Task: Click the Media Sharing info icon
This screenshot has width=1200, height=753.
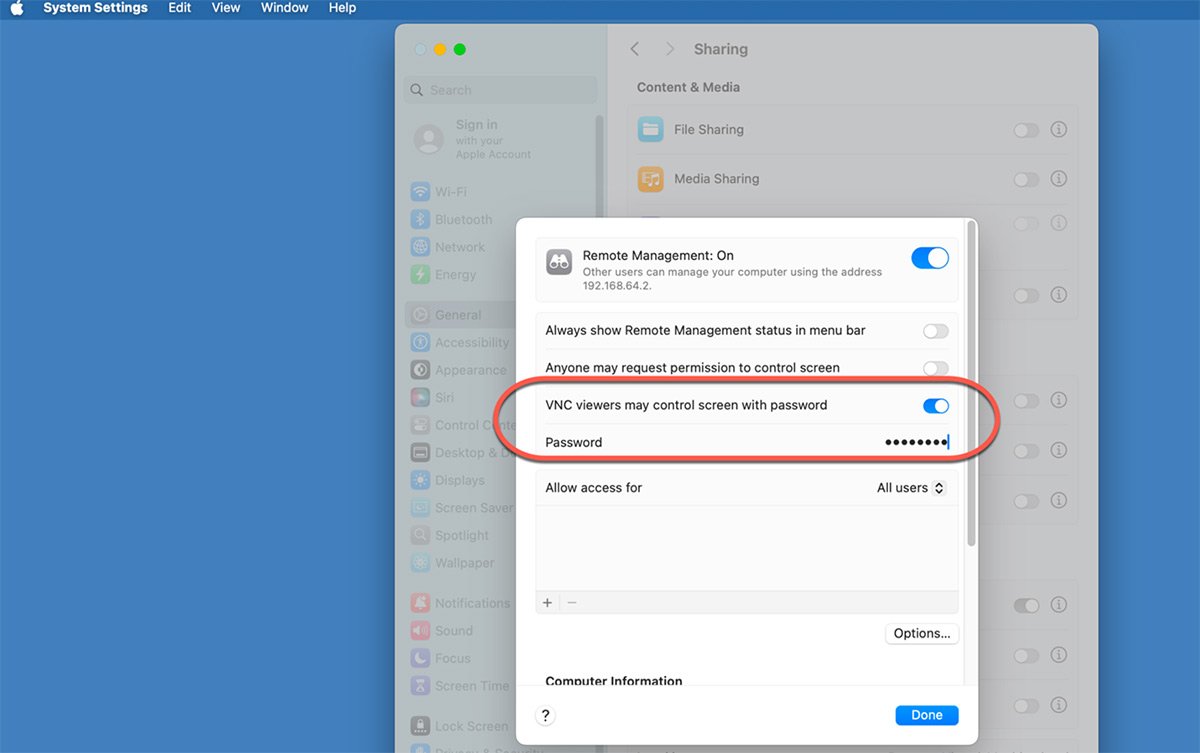Action: click(1059, 179)
